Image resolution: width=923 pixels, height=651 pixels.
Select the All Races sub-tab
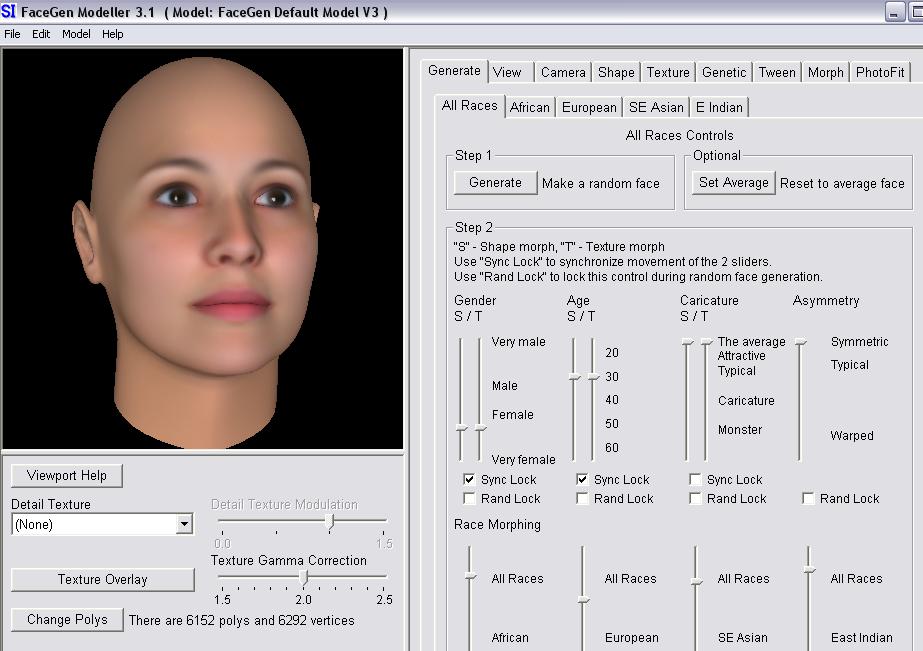coord(470,105)
